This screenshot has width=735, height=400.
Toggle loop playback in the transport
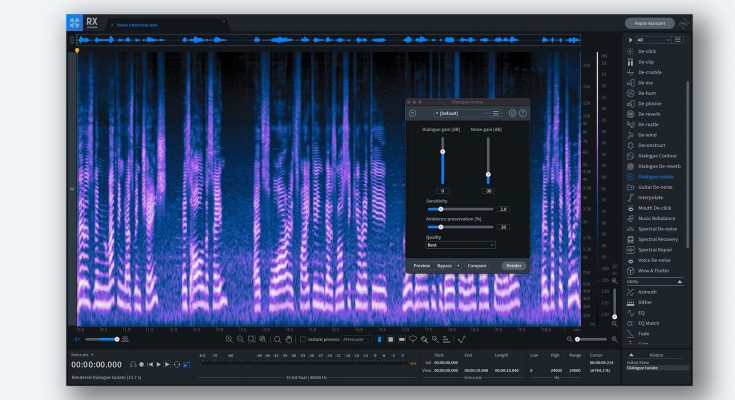click(176, 364)
